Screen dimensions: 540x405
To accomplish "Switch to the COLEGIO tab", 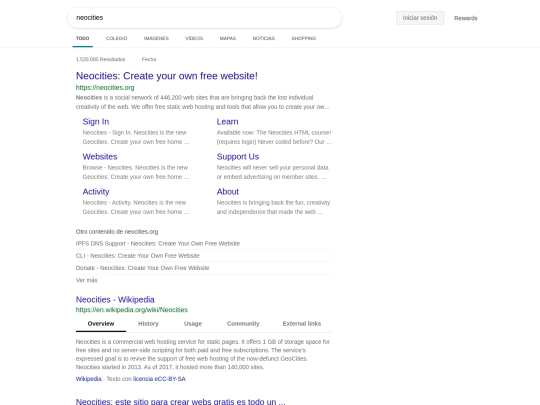I will coord(116,38).
